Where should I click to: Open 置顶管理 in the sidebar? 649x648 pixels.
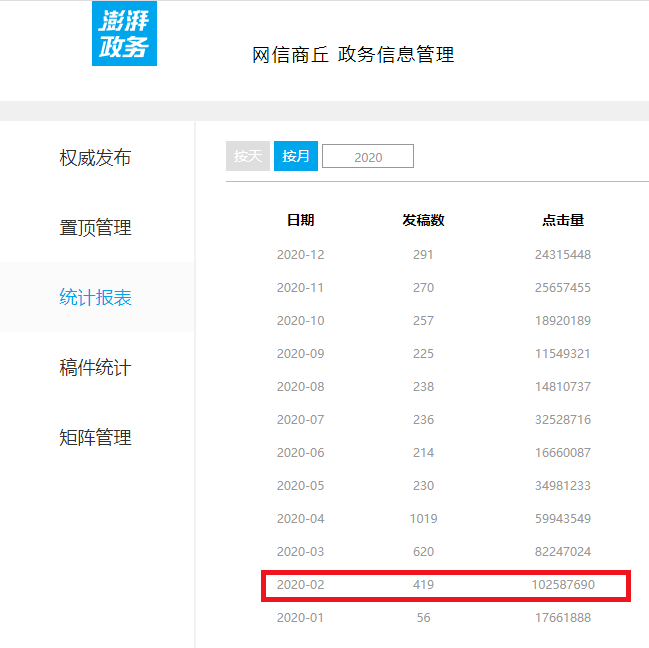pyautogui.click(x=95, y=228)
